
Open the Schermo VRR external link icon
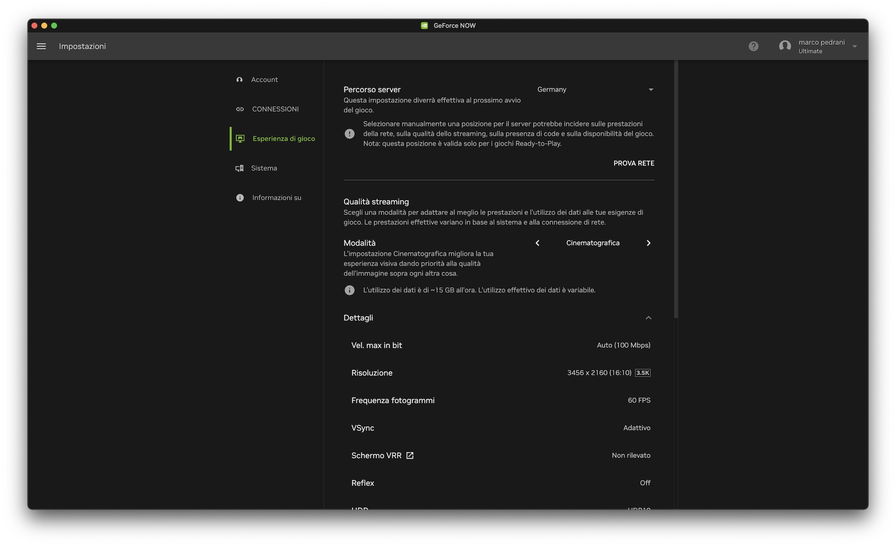coord(410,456)
